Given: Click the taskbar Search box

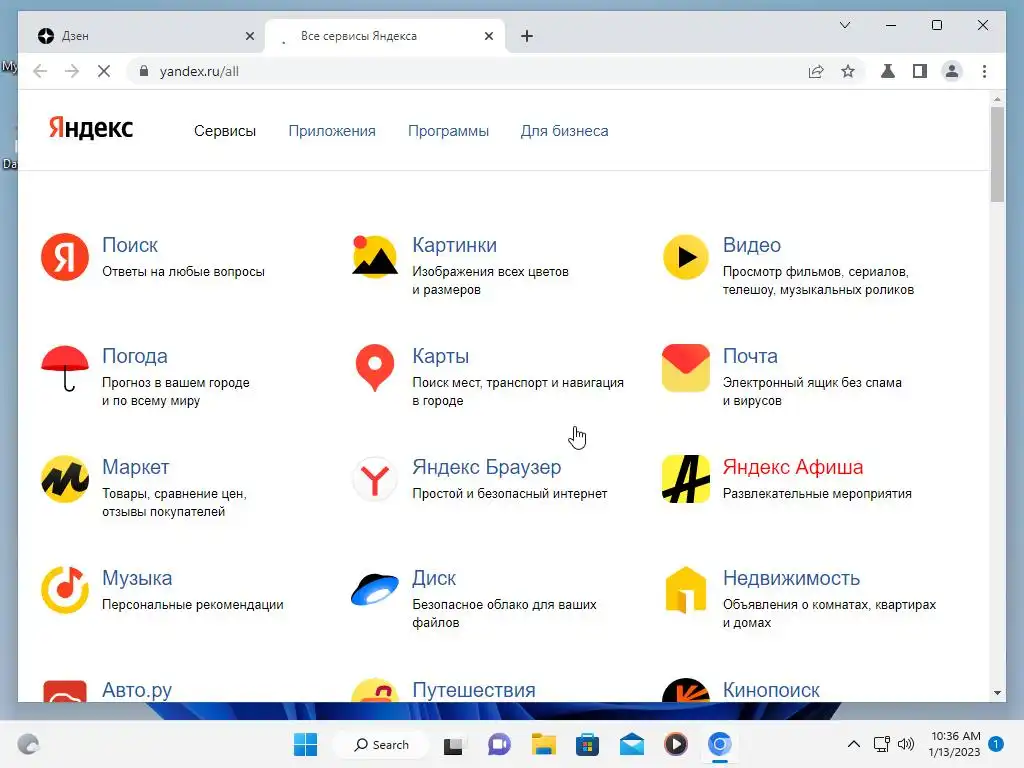Looking at the screenshot, I should [x=381, y=744].
